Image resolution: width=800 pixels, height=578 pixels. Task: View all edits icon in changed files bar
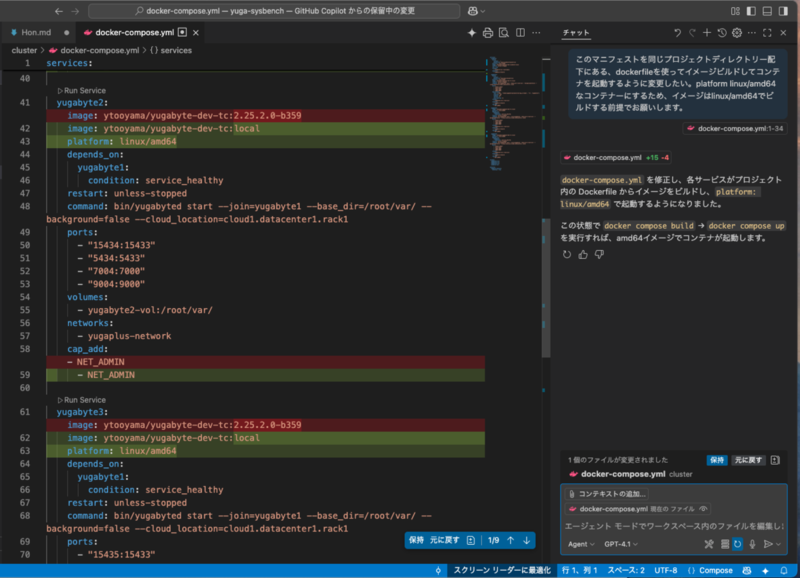click(775, 460)
